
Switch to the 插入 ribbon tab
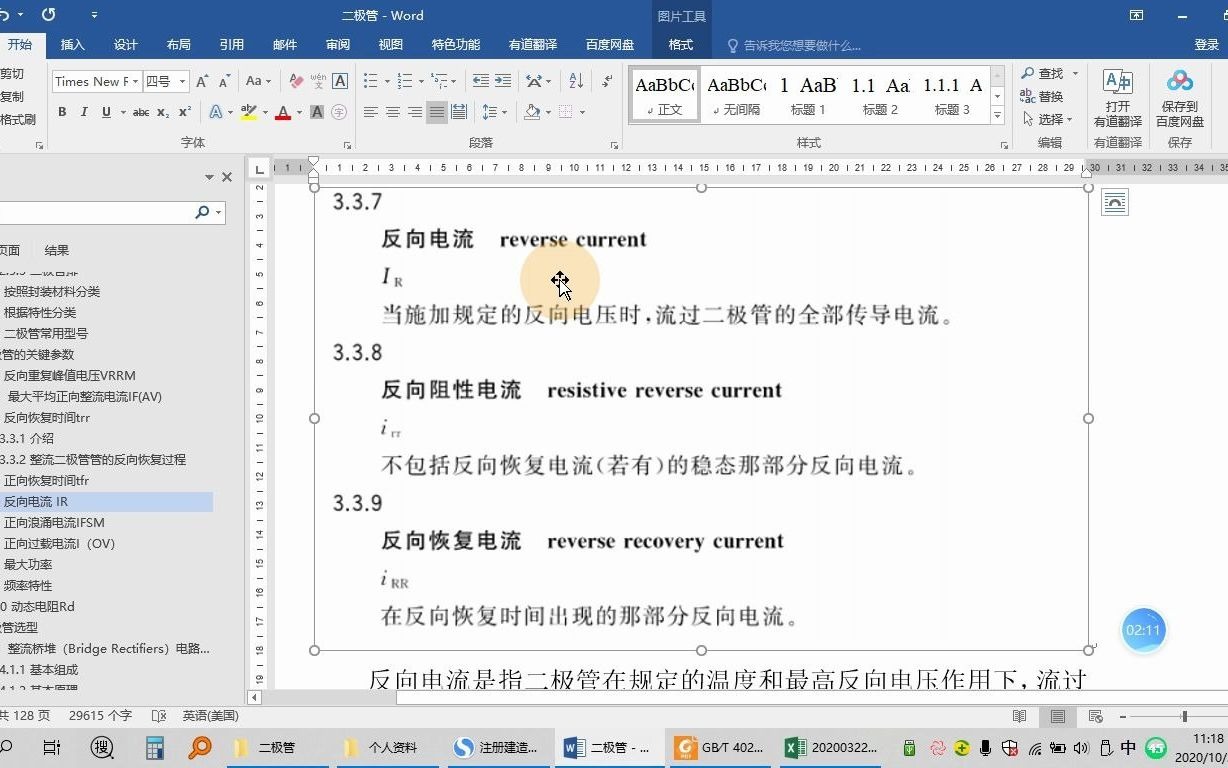click(72, 44)
